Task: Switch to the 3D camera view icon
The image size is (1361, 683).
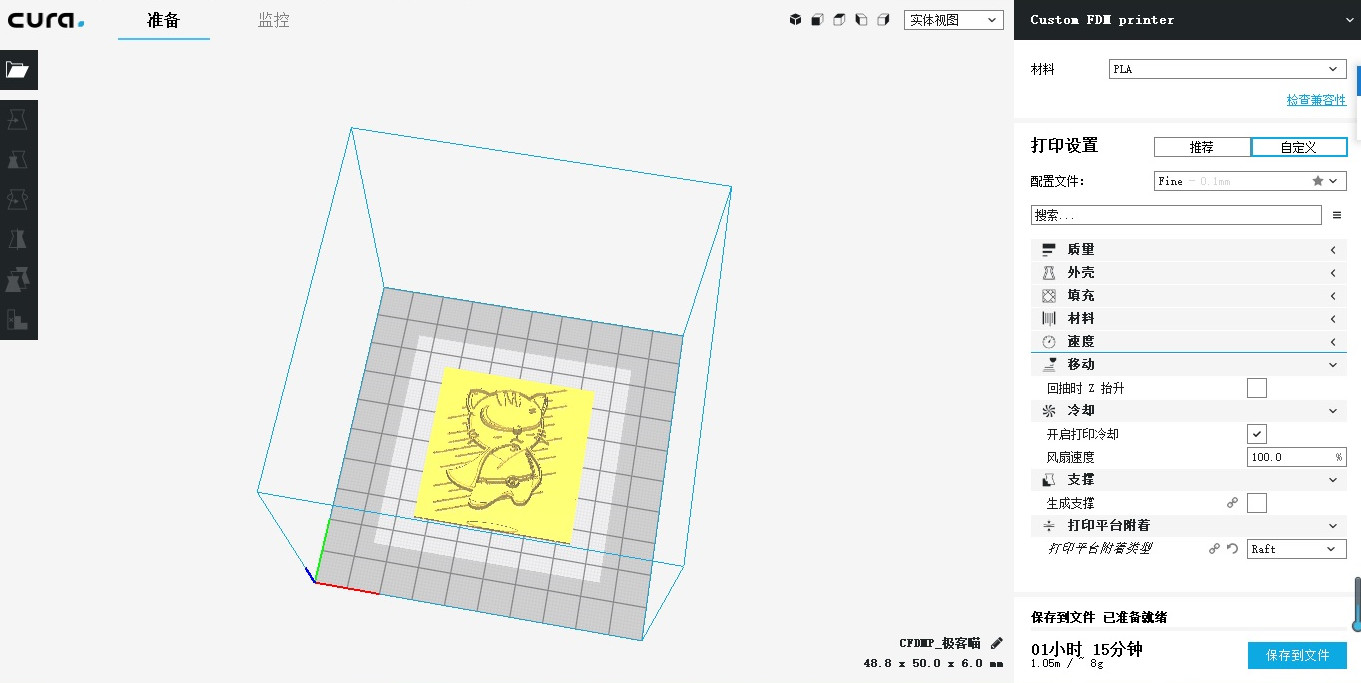Action: tap(795, 19)
